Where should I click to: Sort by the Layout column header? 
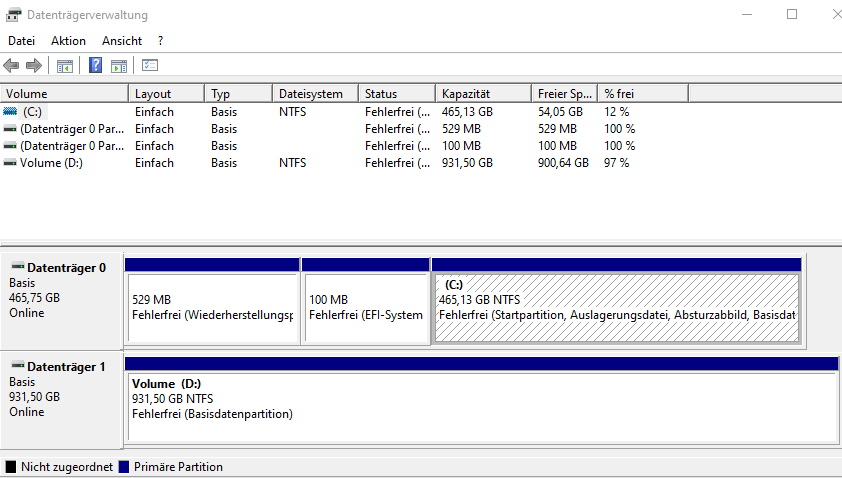[x=166, y=93]
